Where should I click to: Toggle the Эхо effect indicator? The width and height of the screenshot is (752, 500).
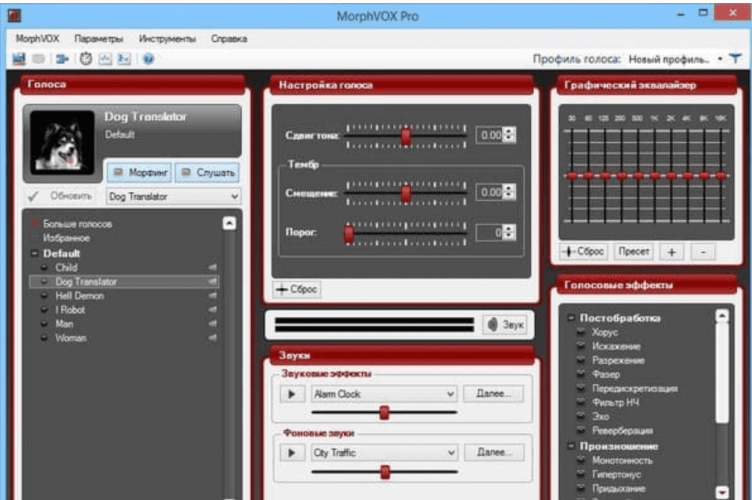pyautogui.click(x=581, y=416)
